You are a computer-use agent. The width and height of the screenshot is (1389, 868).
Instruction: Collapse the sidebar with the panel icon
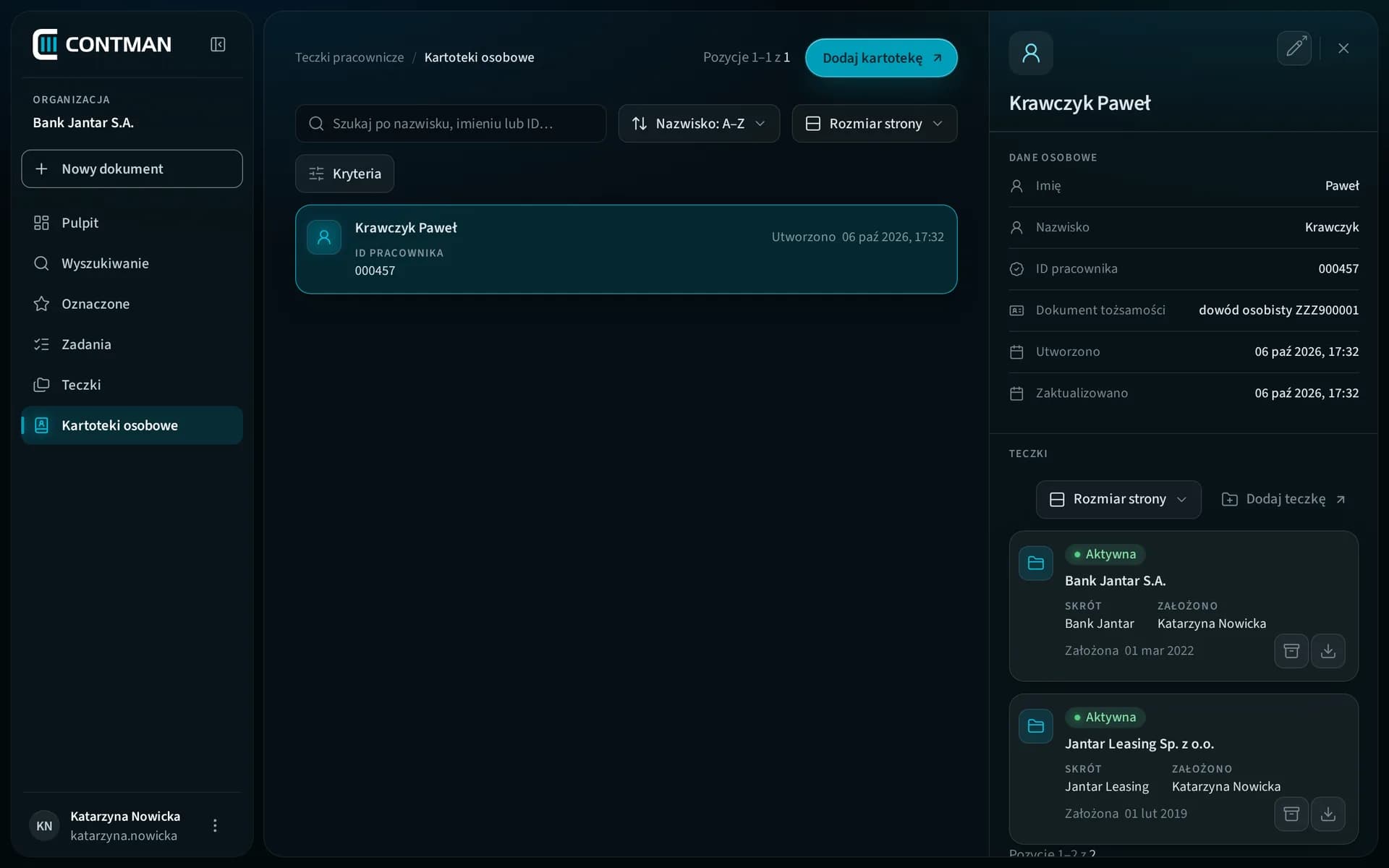click(218, 45)
